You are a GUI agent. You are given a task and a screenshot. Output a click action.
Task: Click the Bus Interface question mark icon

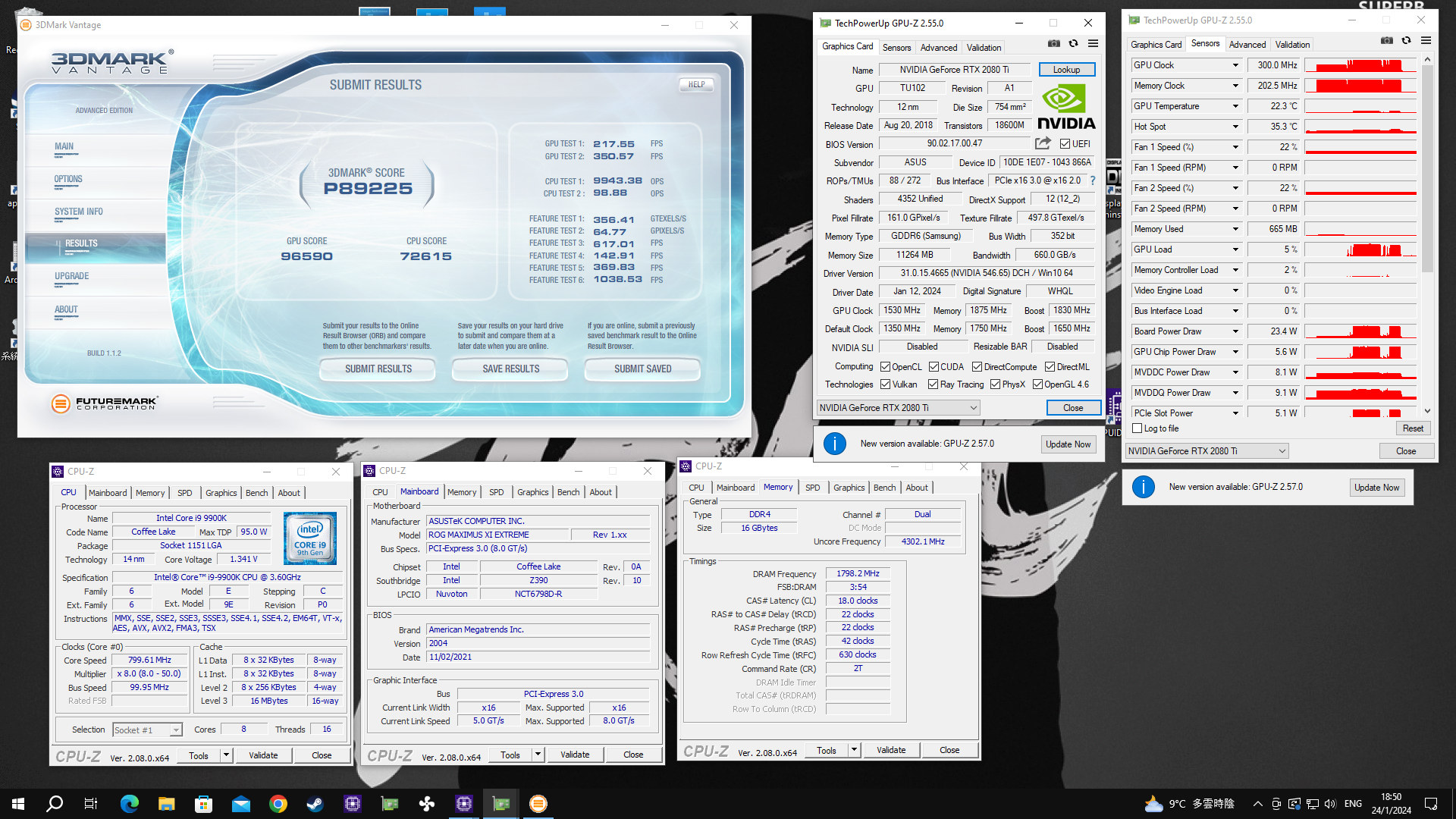pyautogui.click(x=1093, y=180)
